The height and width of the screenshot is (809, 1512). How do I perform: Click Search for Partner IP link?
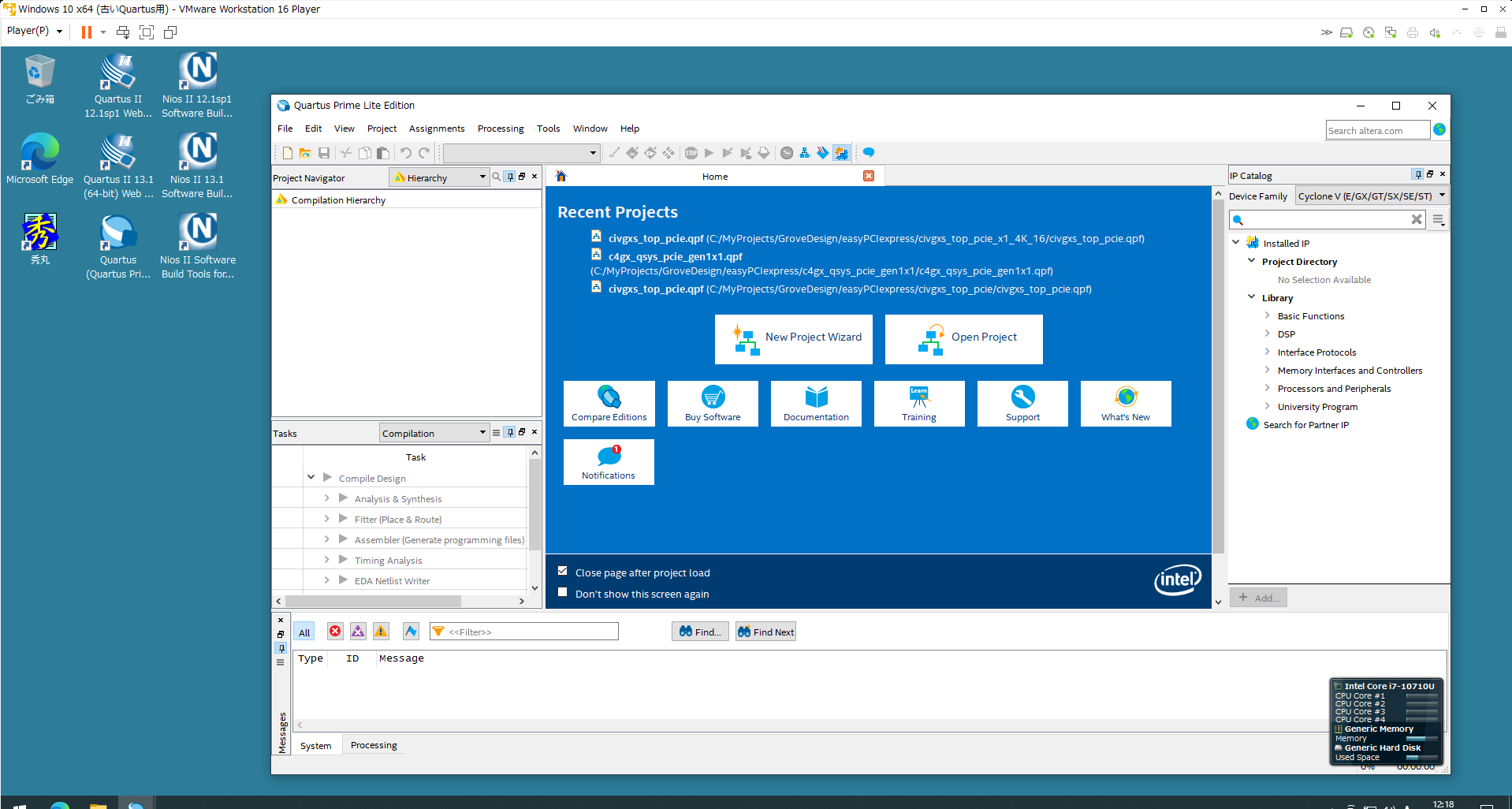1306,425
